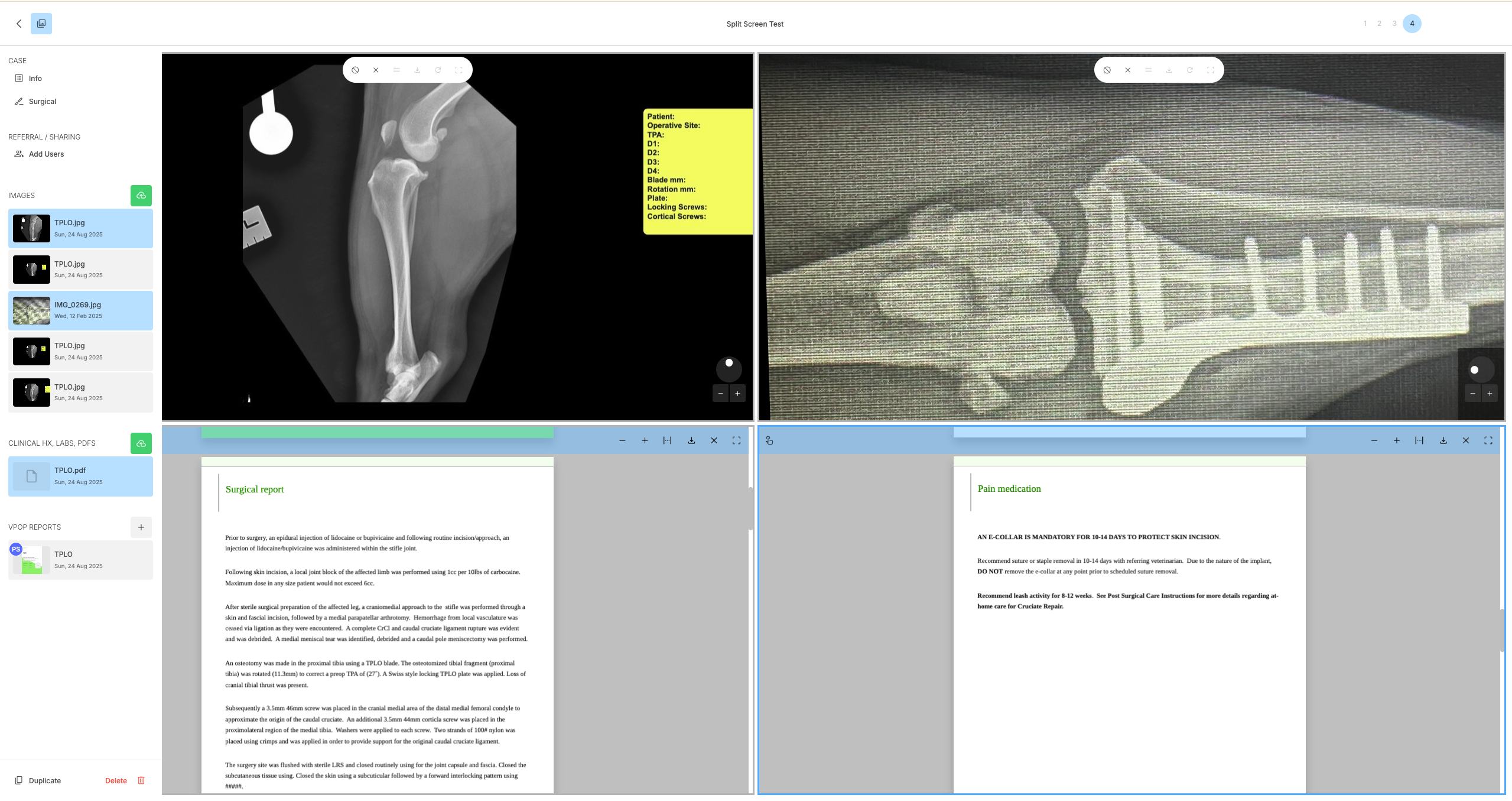Upload a file with green cloud beside Clinical HX, Labs, PDFs
The image size is (1512, 801).
(141, 443)
